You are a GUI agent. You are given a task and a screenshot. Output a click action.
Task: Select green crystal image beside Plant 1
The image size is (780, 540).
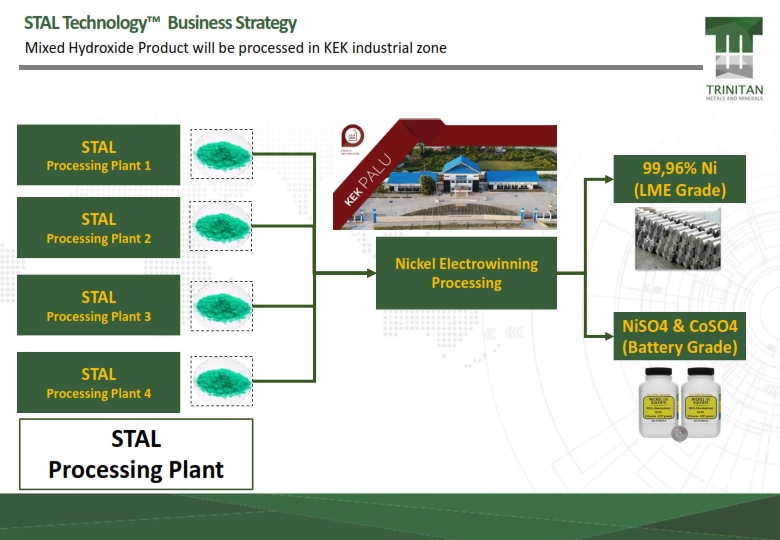tap(221, 154)
